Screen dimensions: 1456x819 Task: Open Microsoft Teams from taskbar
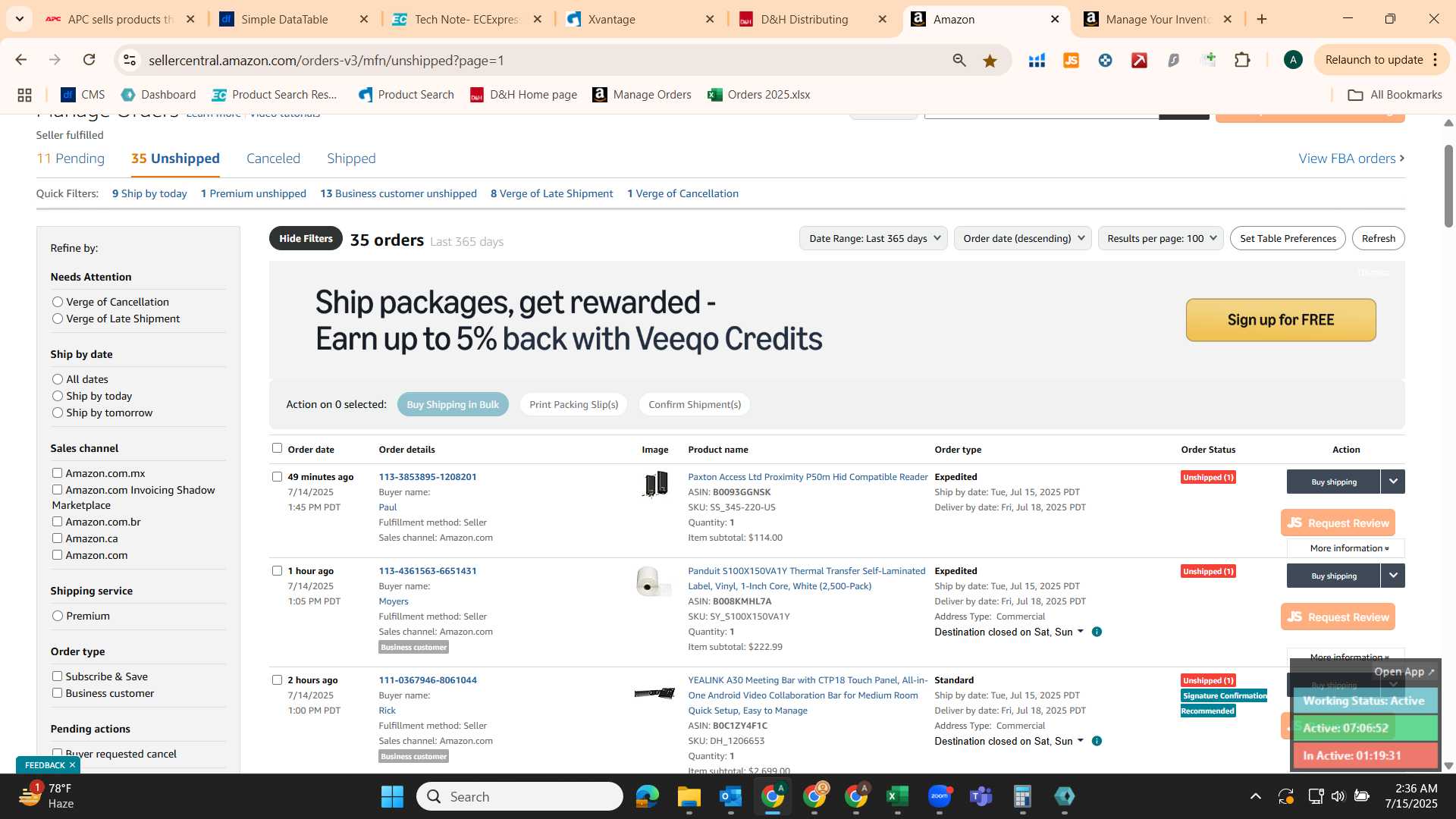click(x=981, y=796)
